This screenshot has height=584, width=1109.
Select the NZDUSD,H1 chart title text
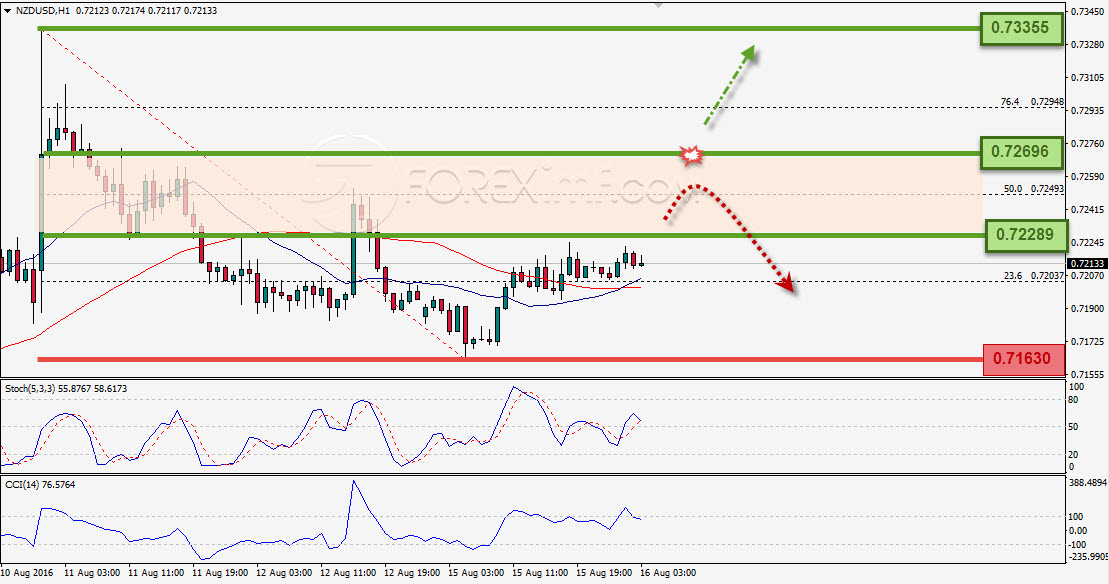[x=43, y=11]
